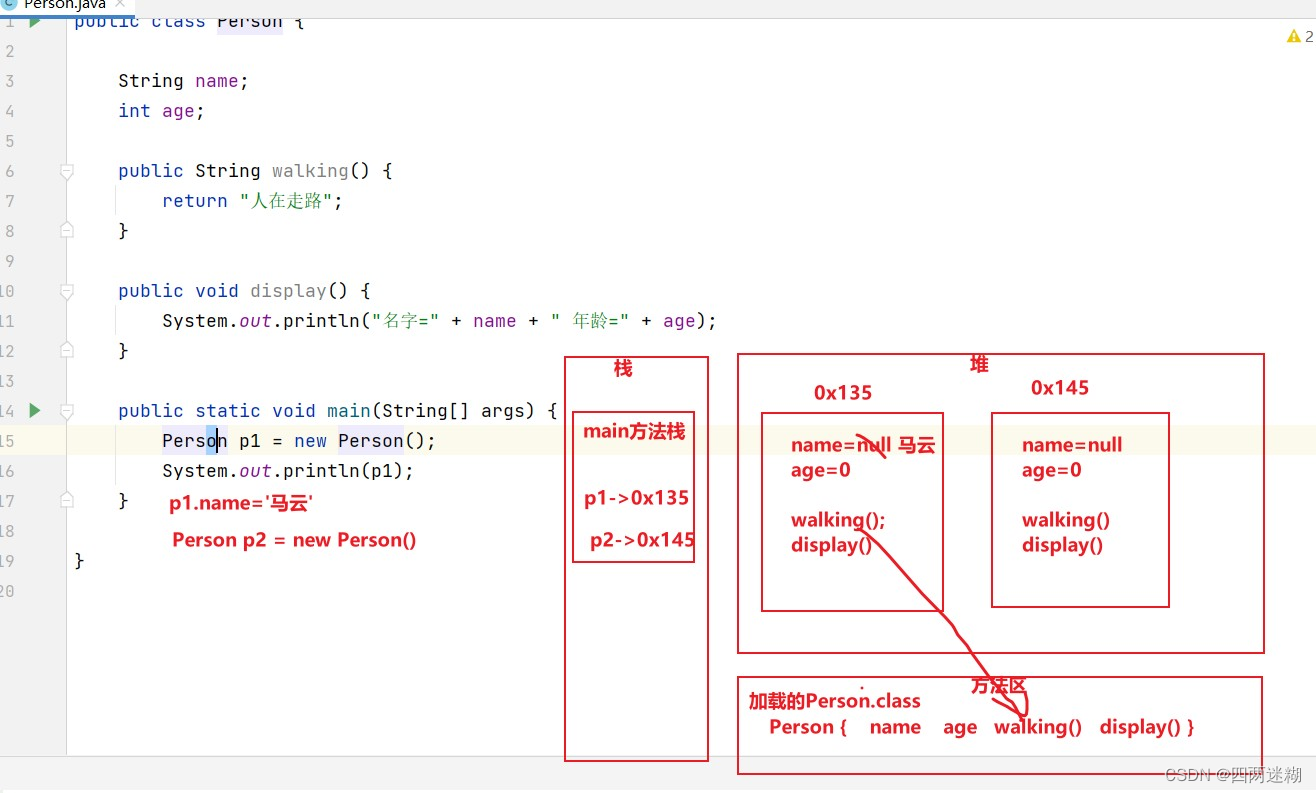1316x793 pixels.
Task: Click fold end marker below return statement
Action: (67, 230)
